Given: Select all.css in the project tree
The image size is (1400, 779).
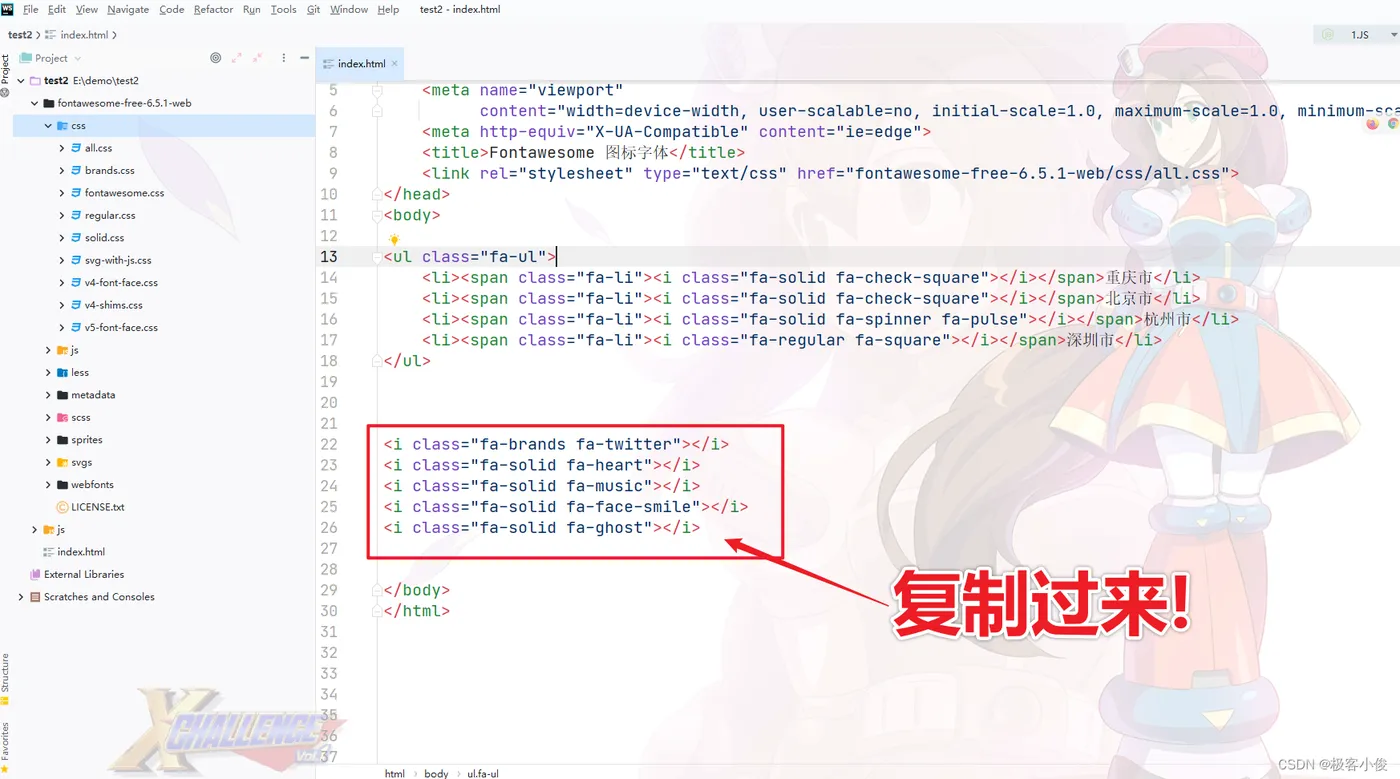Looking at the screenshot, I should [98, 148].
